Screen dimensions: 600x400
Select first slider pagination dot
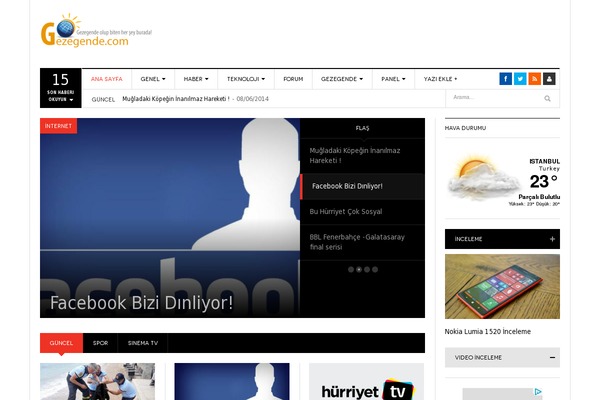tap(351, 269)
